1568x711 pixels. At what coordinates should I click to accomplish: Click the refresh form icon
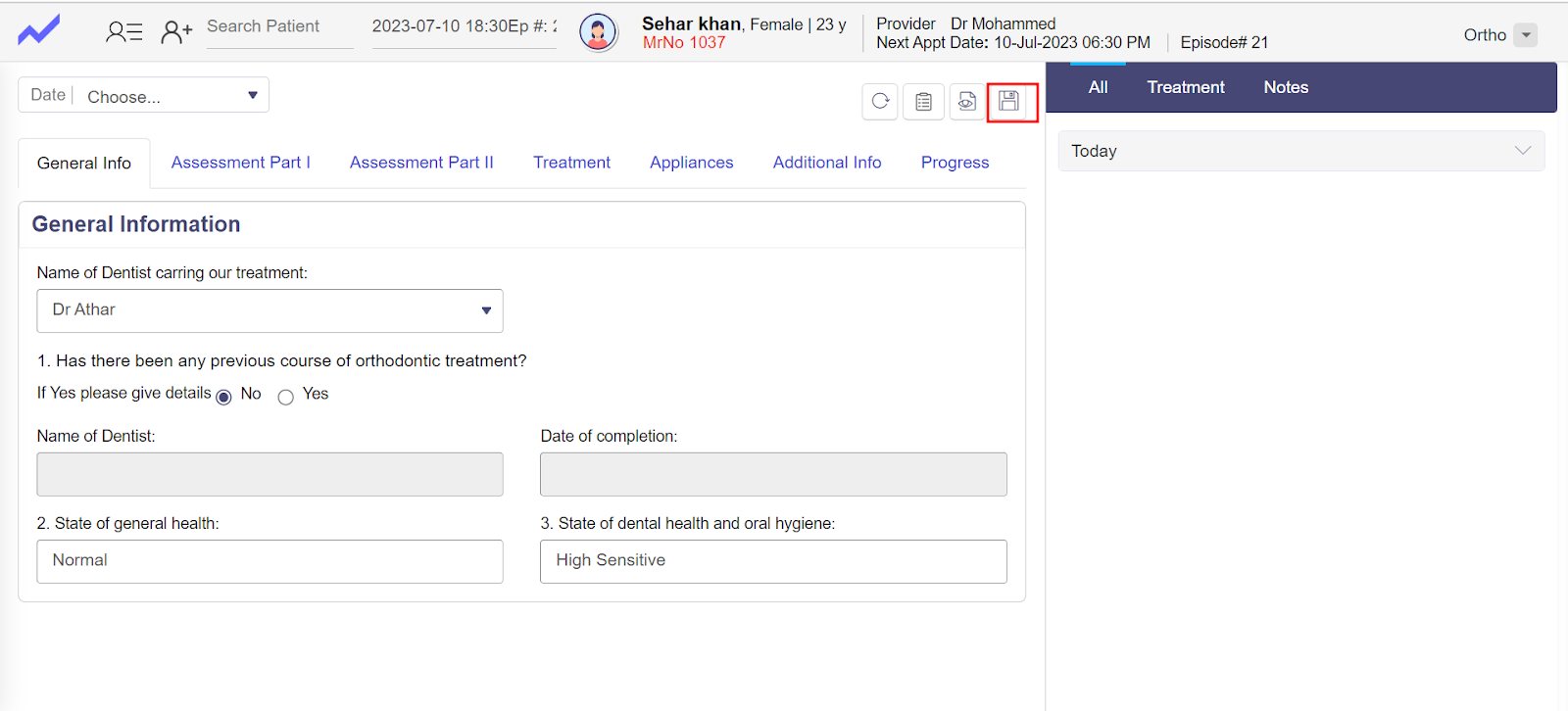click(x=880, y=101)
